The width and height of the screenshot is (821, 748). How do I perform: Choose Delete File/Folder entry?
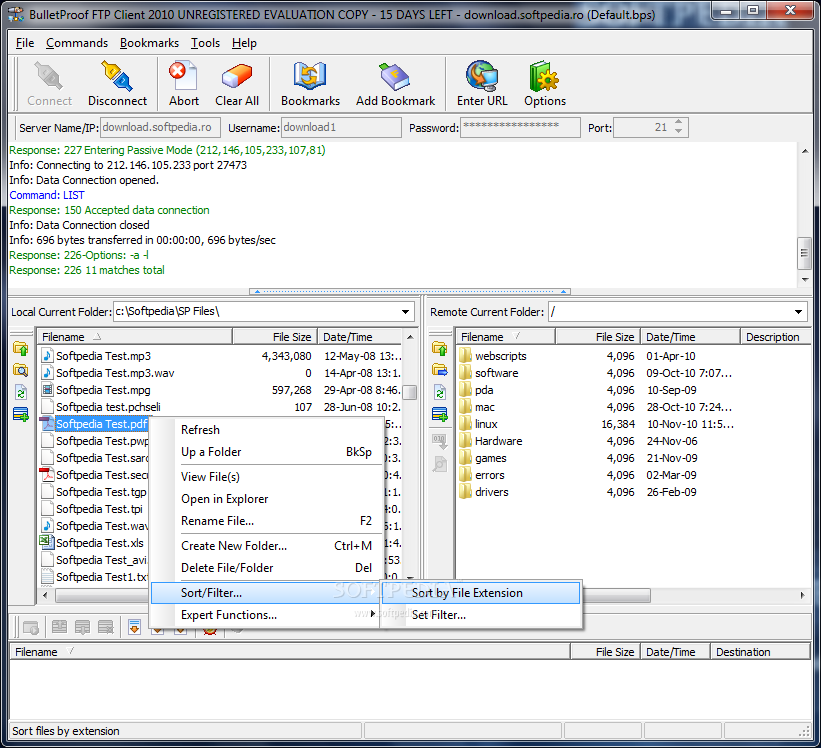(x=266, y=568)
